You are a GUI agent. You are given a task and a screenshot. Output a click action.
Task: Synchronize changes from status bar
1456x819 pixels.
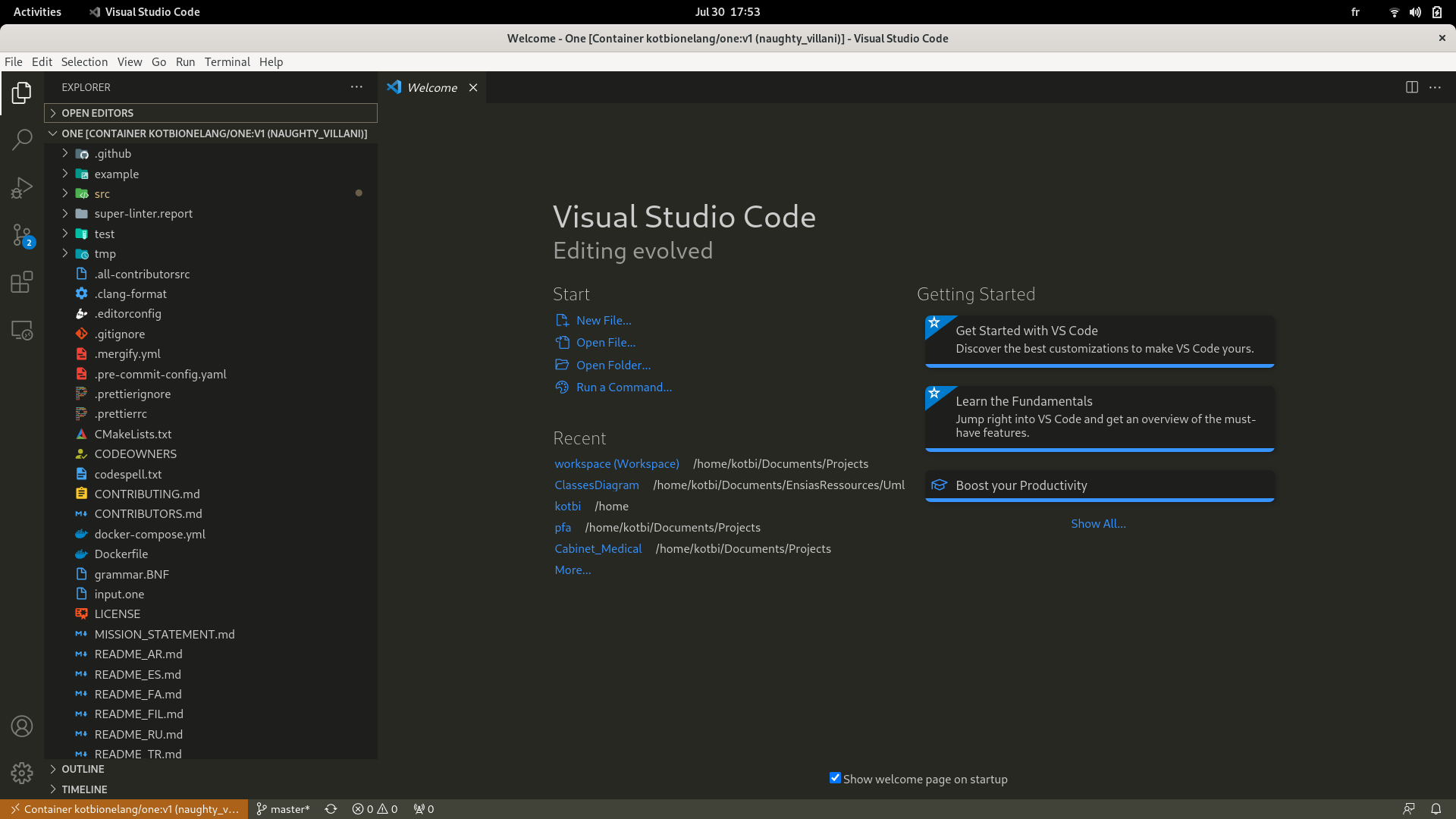point(331,809)
